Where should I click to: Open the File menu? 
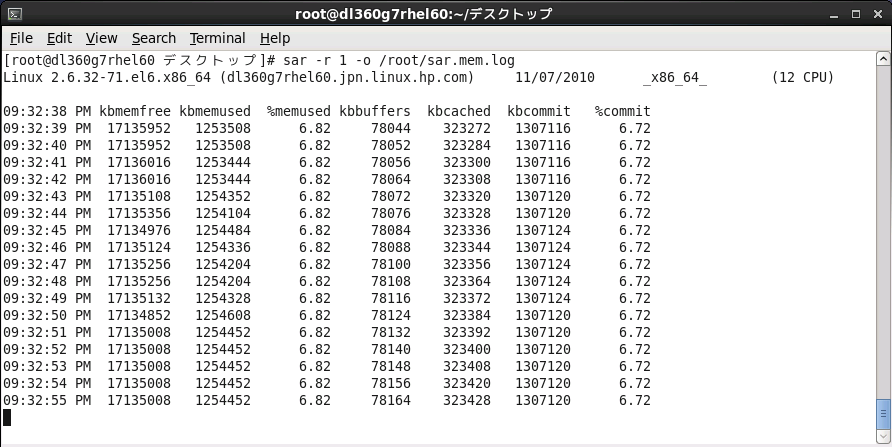[x=22, y=38]
